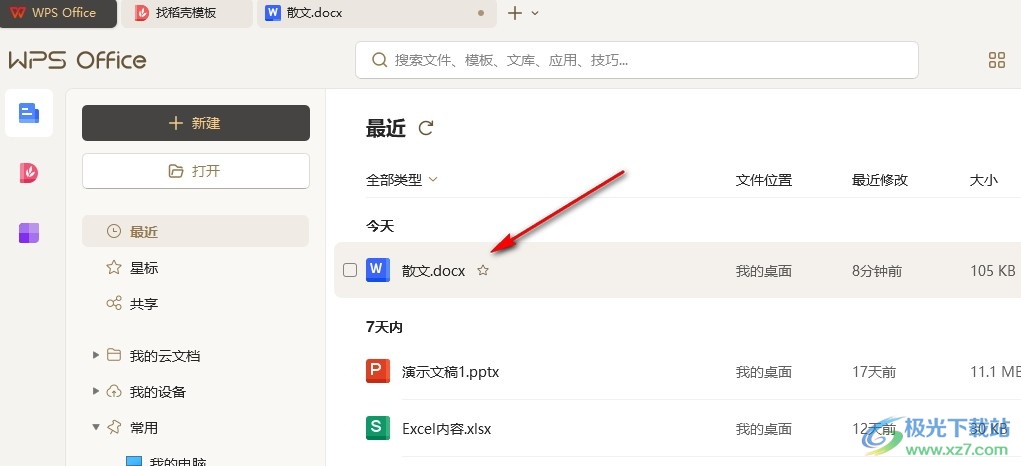Collapse the 常用 tree section

tap(96, 428)
